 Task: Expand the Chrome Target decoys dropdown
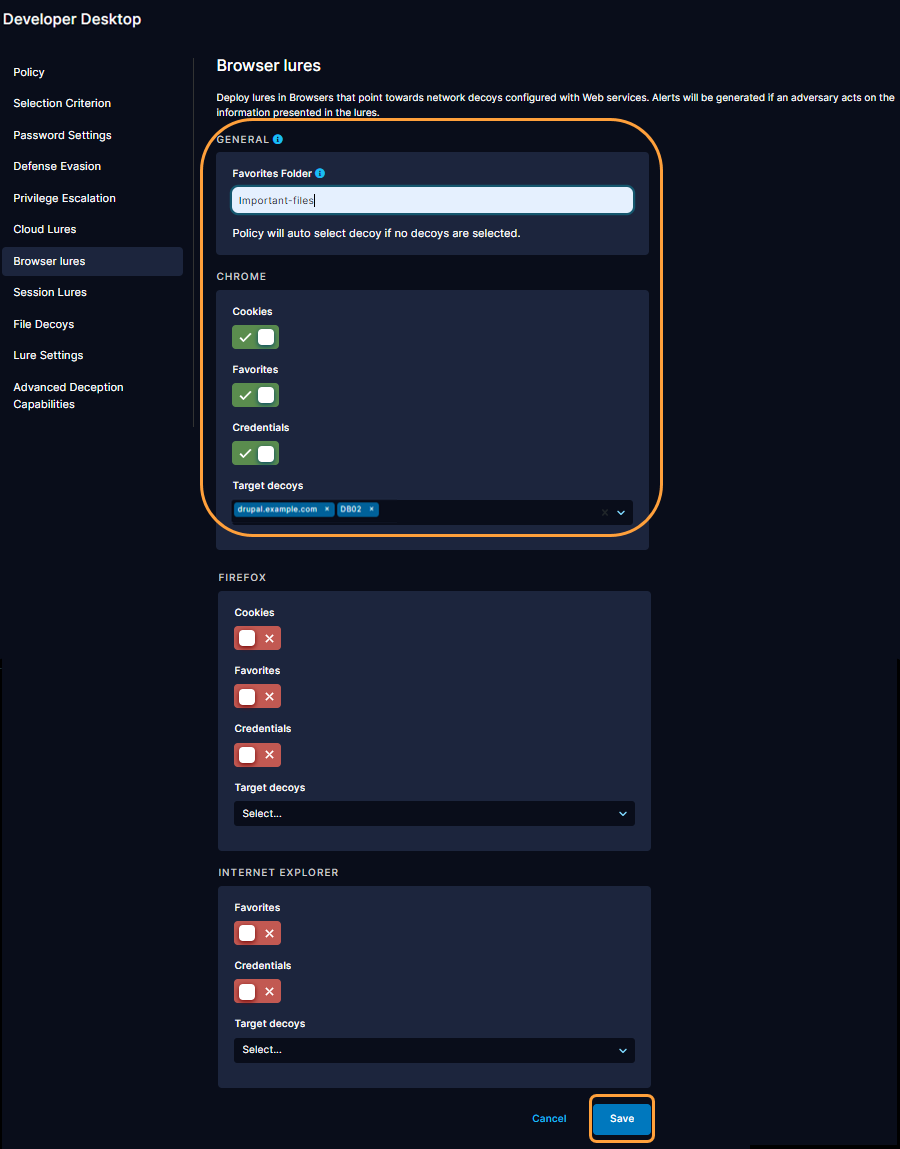point(620,511)
